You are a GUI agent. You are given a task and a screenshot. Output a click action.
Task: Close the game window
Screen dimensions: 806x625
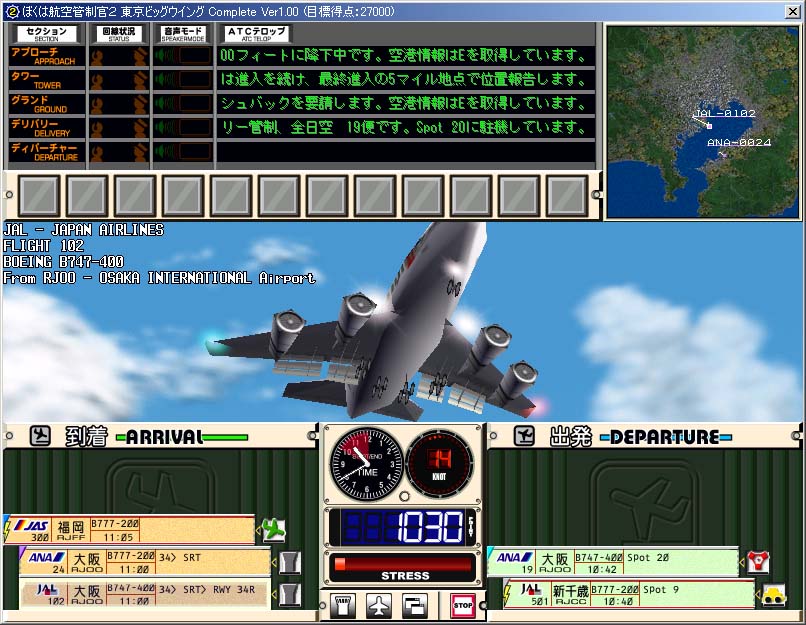(x=793, y=11)
